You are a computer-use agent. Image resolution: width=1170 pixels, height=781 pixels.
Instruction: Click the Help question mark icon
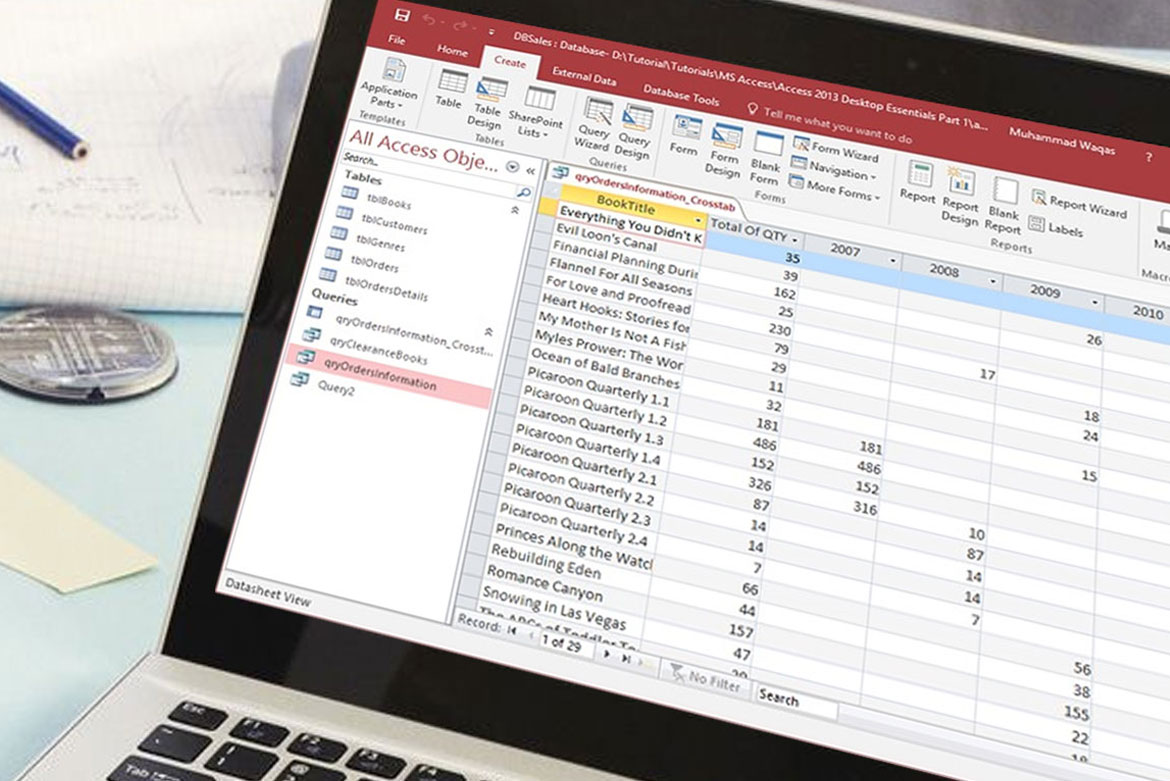click(x=1148, y=157)
